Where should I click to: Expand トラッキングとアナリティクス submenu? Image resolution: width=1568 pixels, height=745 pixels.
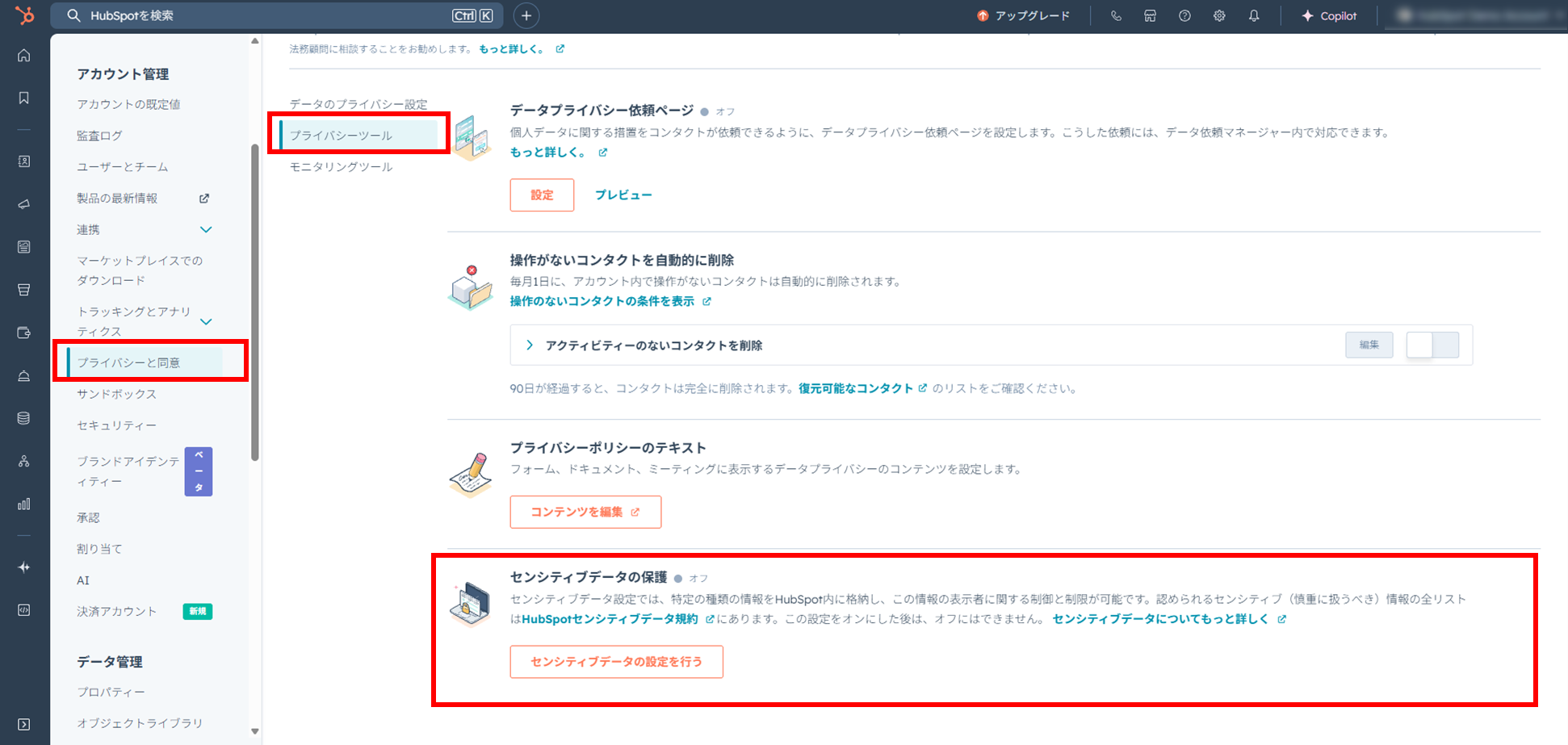(x=206, y=321)
